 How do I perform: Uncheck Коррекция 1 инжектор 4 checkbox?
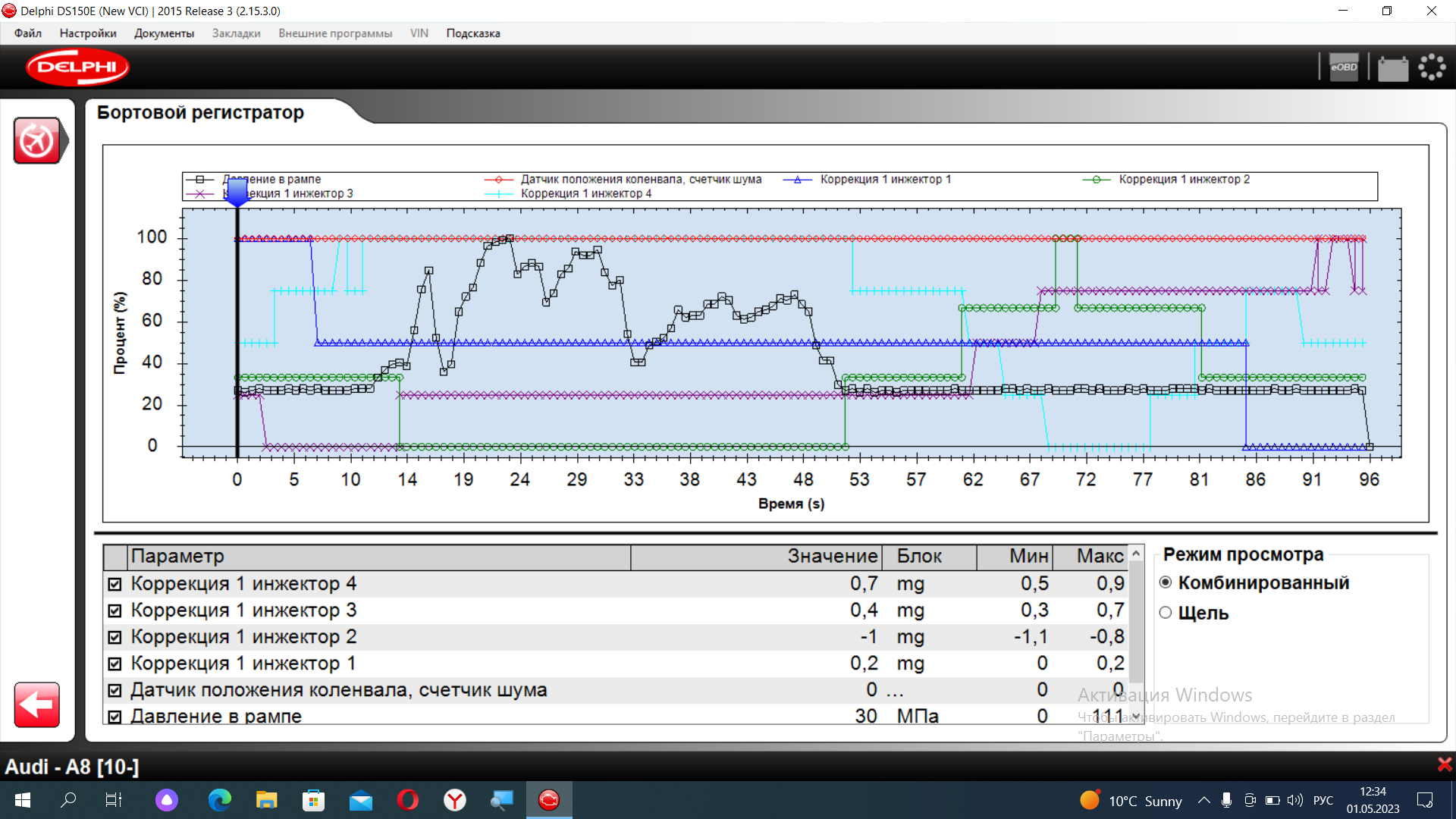pyautogui.click(x=115, y=584)
